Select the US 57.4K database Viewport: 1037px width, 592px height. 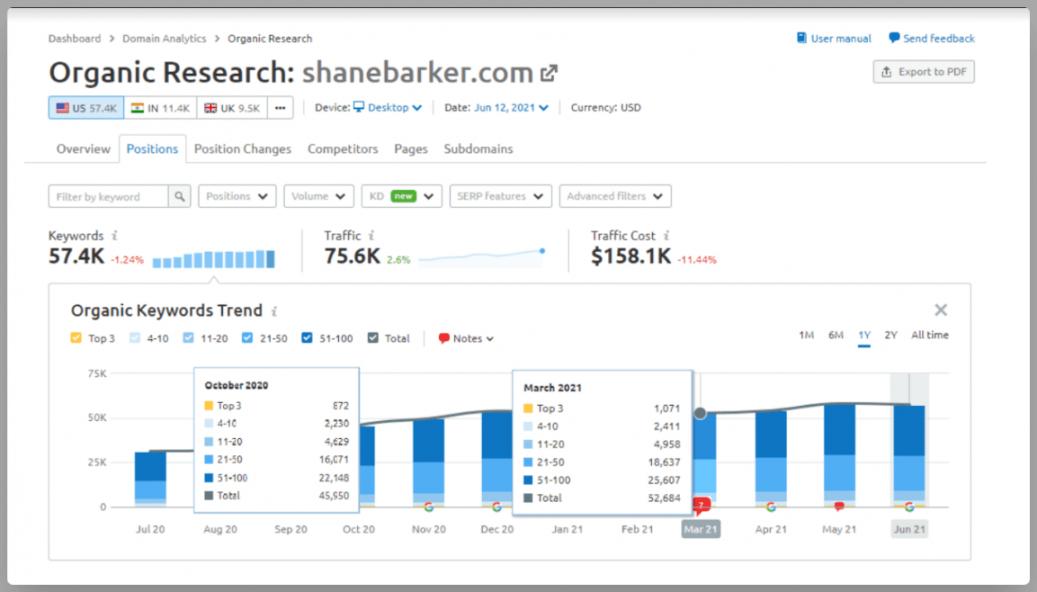coord(86,108)
